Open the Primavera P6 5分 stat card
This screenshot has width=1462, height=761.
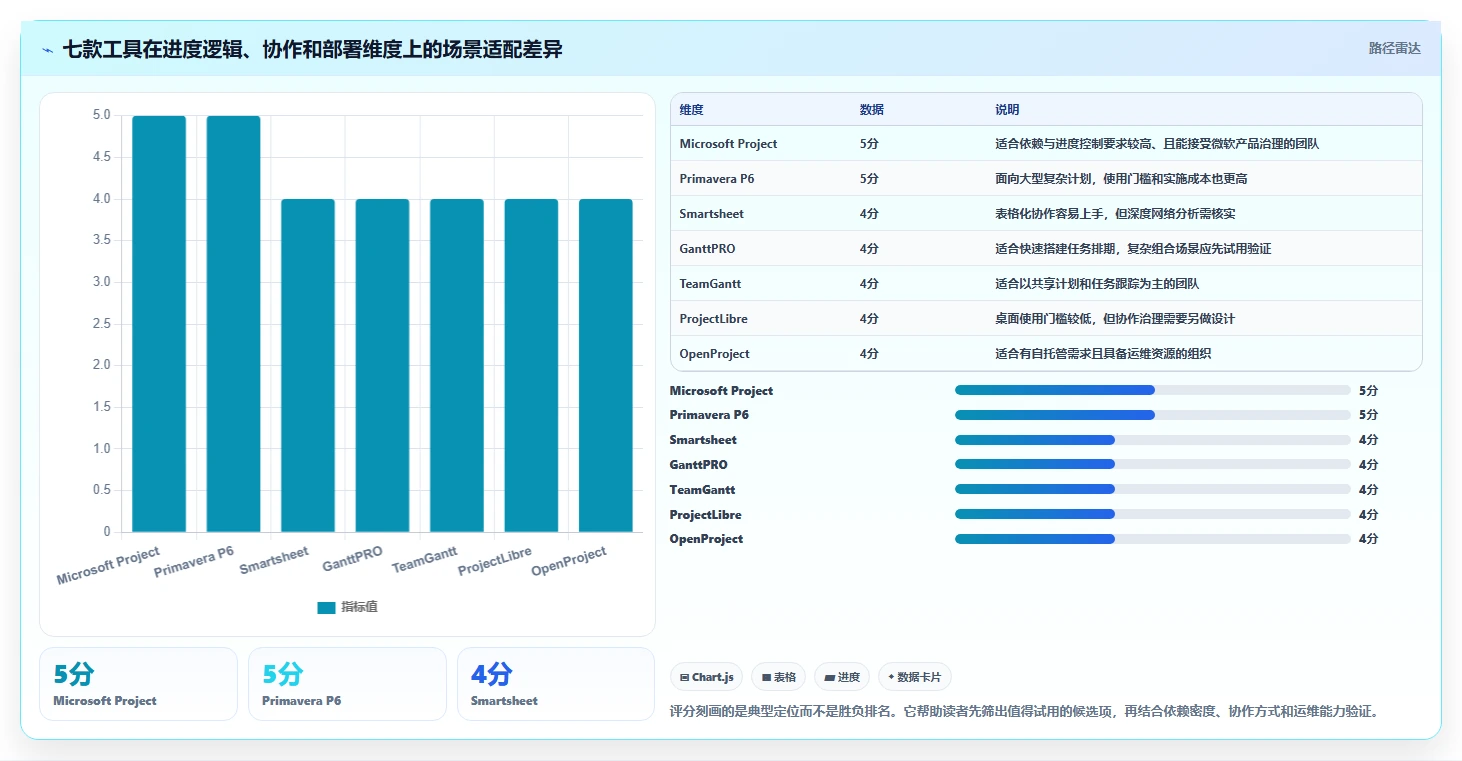[347, 684]
